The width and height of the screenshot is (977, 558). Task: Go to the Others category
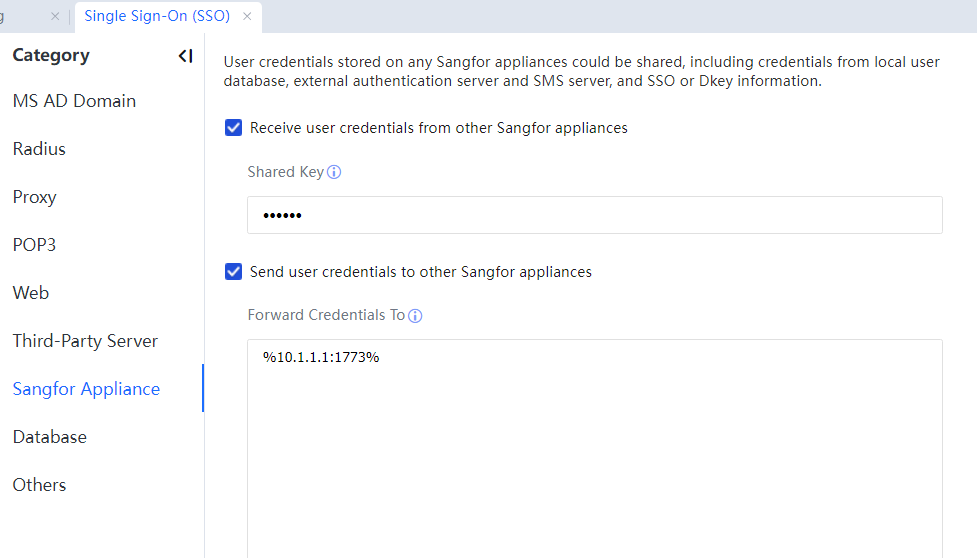pyautogui.click(x=39, y=485)
